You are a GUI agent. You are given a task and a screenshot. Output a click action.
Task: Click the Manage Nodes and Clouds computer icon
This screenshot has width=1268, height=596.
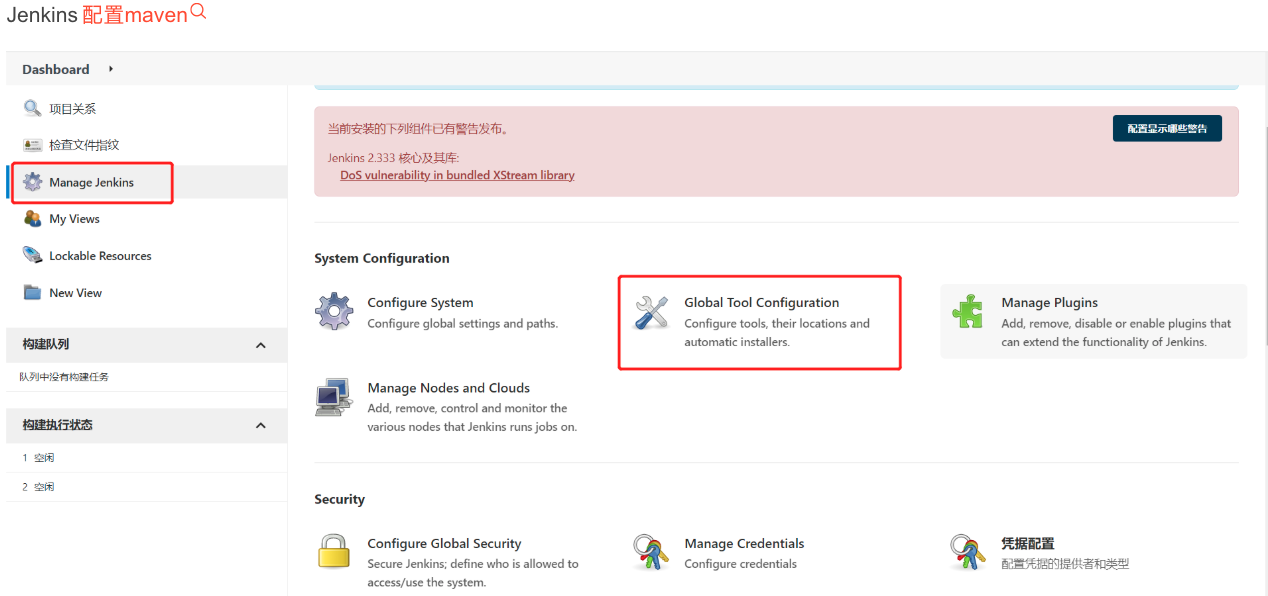pyautogui.click(x=334, y=397)
